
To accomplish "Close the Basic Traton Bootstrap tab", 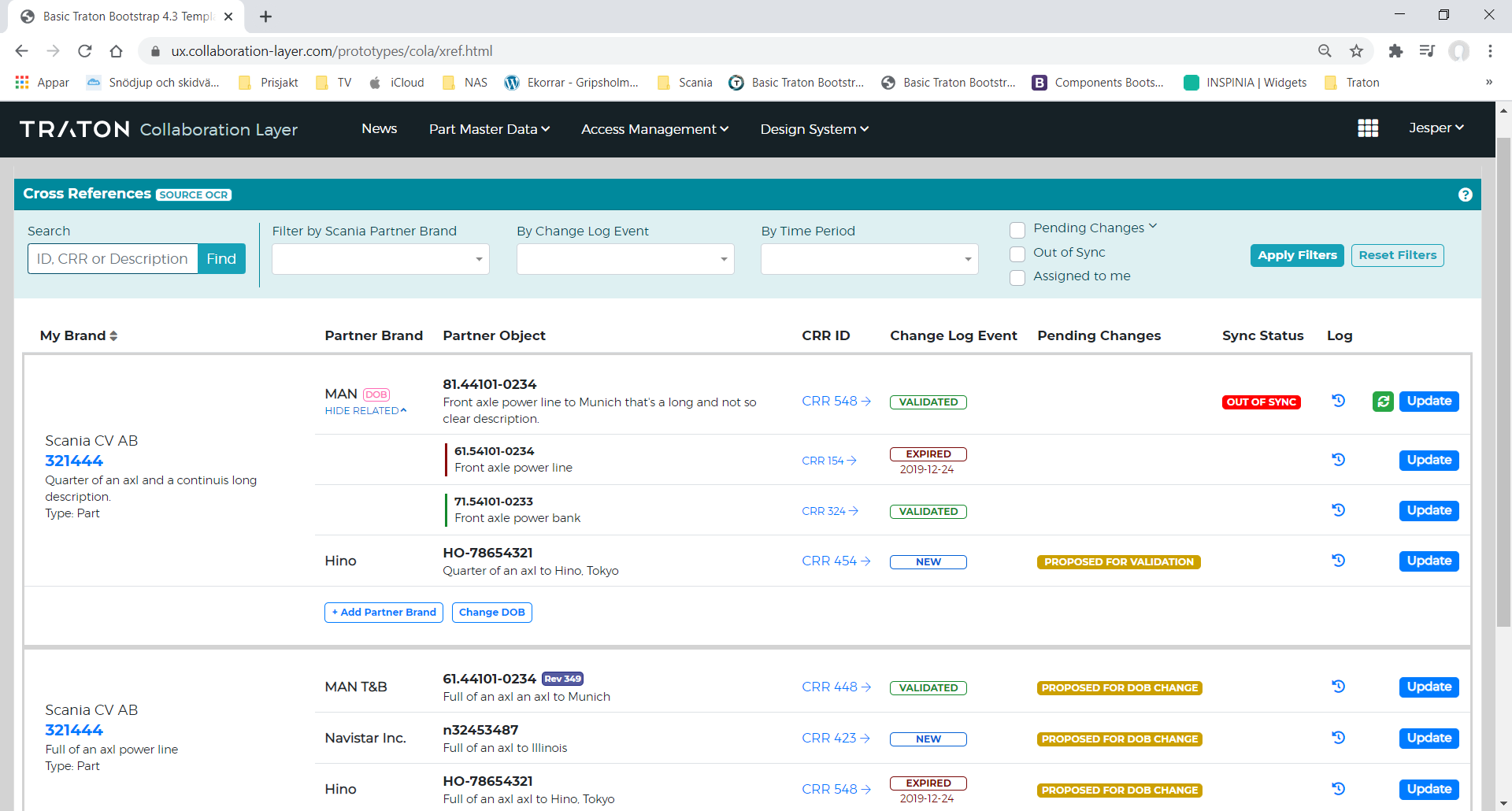I will click(x=228, y=17).
